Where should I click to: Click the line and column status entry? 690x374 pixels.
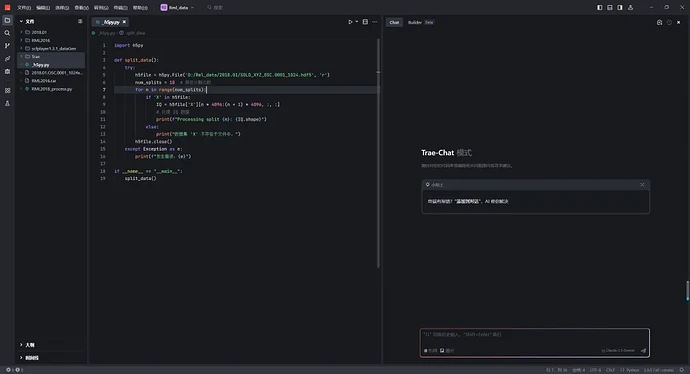(x=557, y=370)
